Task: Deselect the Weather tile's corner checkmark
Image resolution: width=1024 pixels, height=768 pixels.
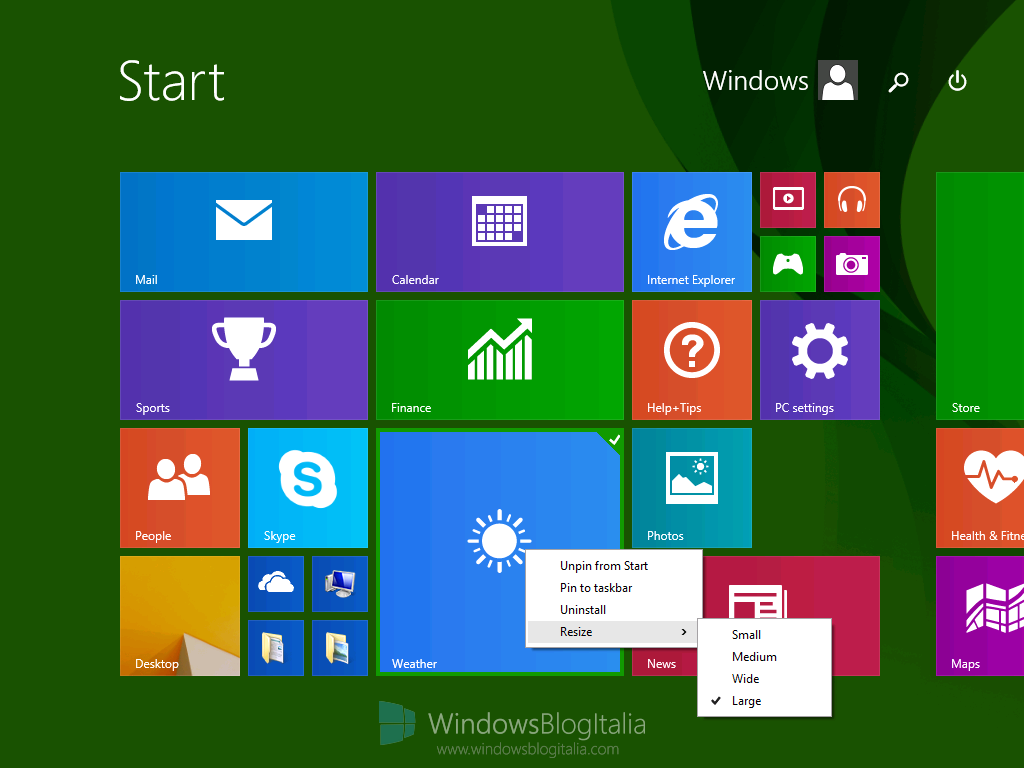Action: coord(614,440)
